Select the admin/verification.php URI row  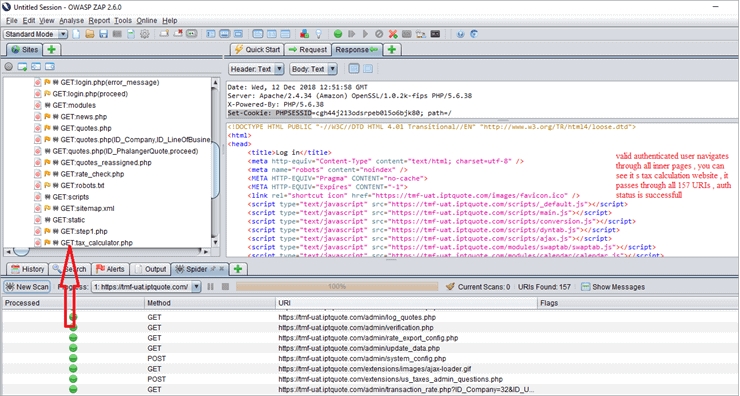(x=370, y=328)
